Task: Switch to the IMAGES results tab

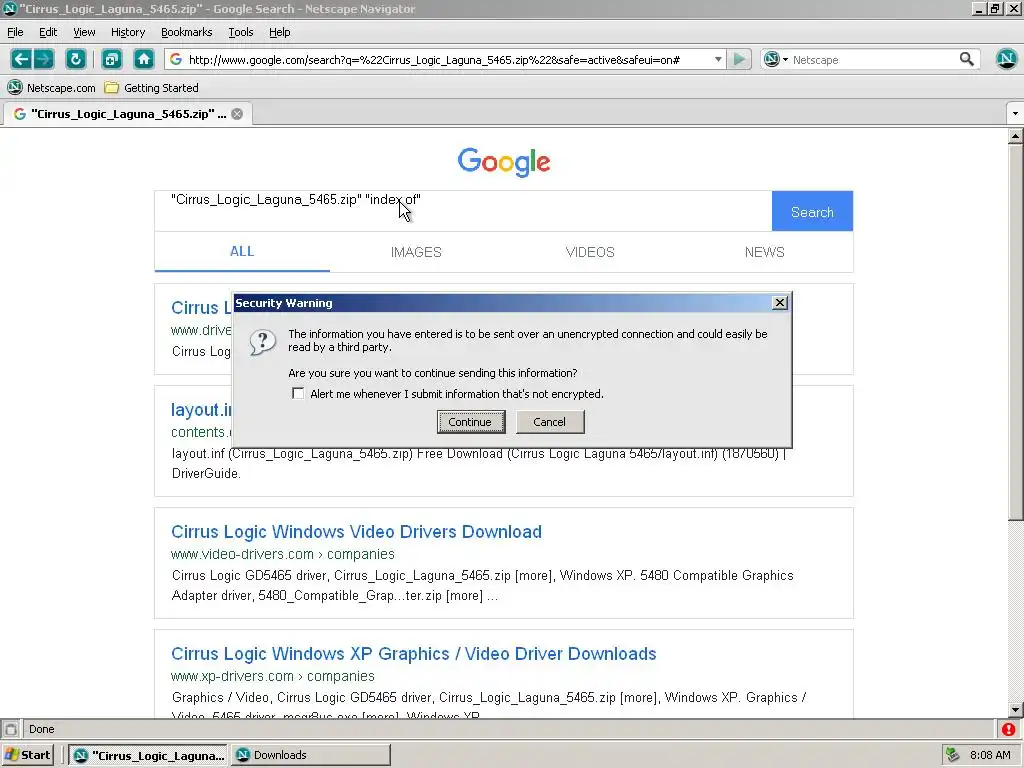Action: pos(416,252)
